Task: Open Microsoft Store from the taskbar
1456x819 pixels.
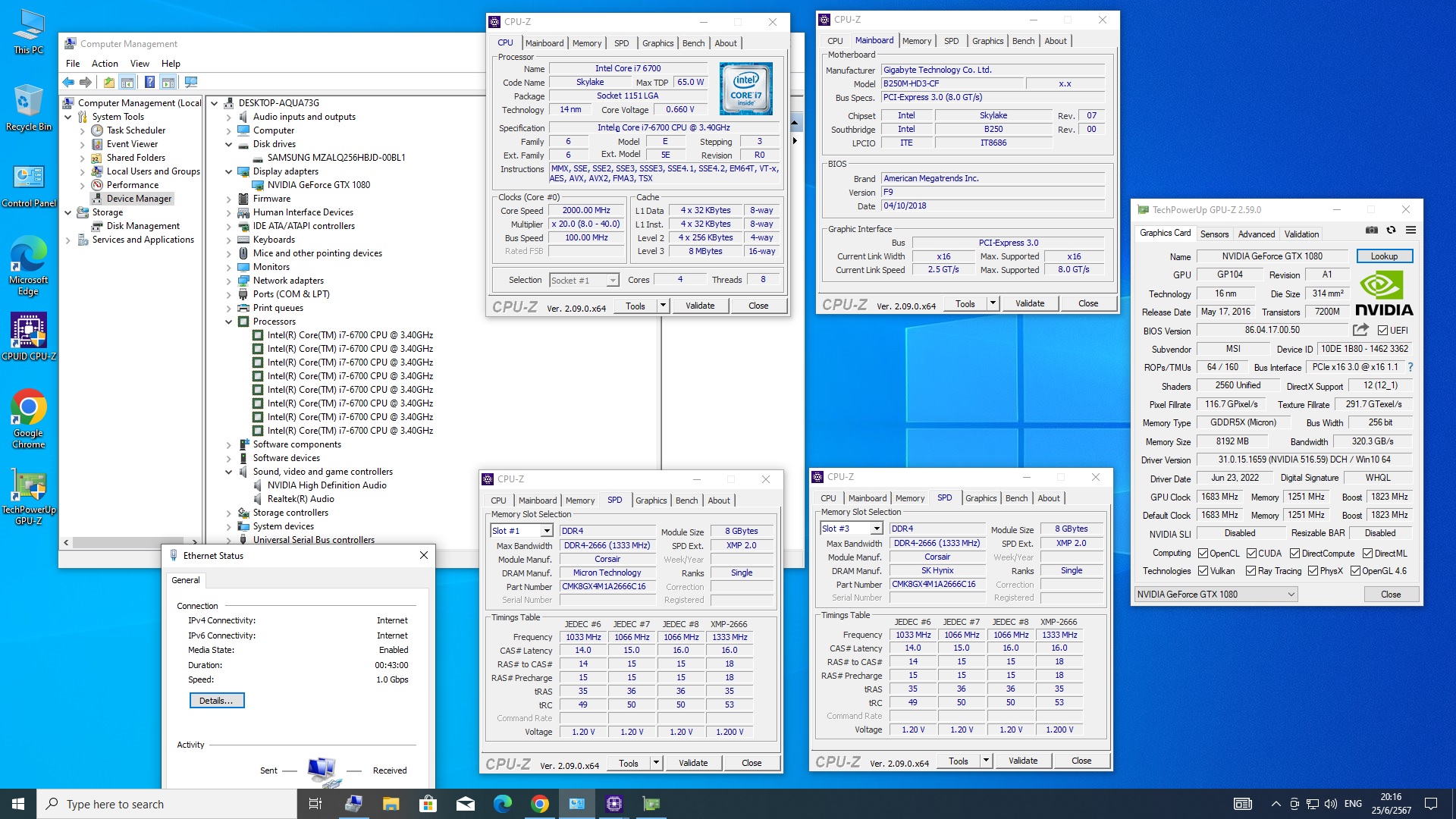Action: (428, 804)
